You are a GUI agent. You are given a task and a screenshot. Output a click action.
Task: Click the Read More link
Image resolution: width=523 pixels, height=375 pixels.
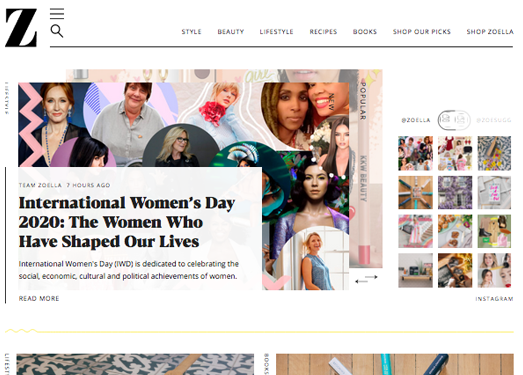(x=39, y=299)
